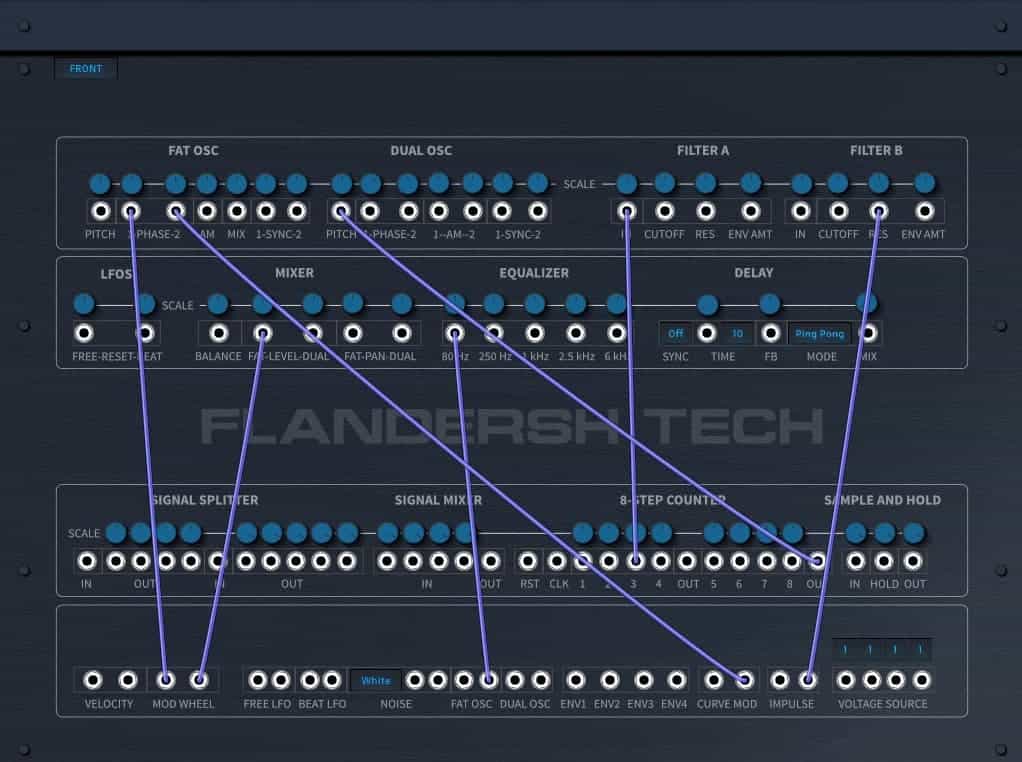Viewport: 1022px width, 762px height.
Task: Adjust the Filter B ENV AMT knob
Action: click(924, 183)
